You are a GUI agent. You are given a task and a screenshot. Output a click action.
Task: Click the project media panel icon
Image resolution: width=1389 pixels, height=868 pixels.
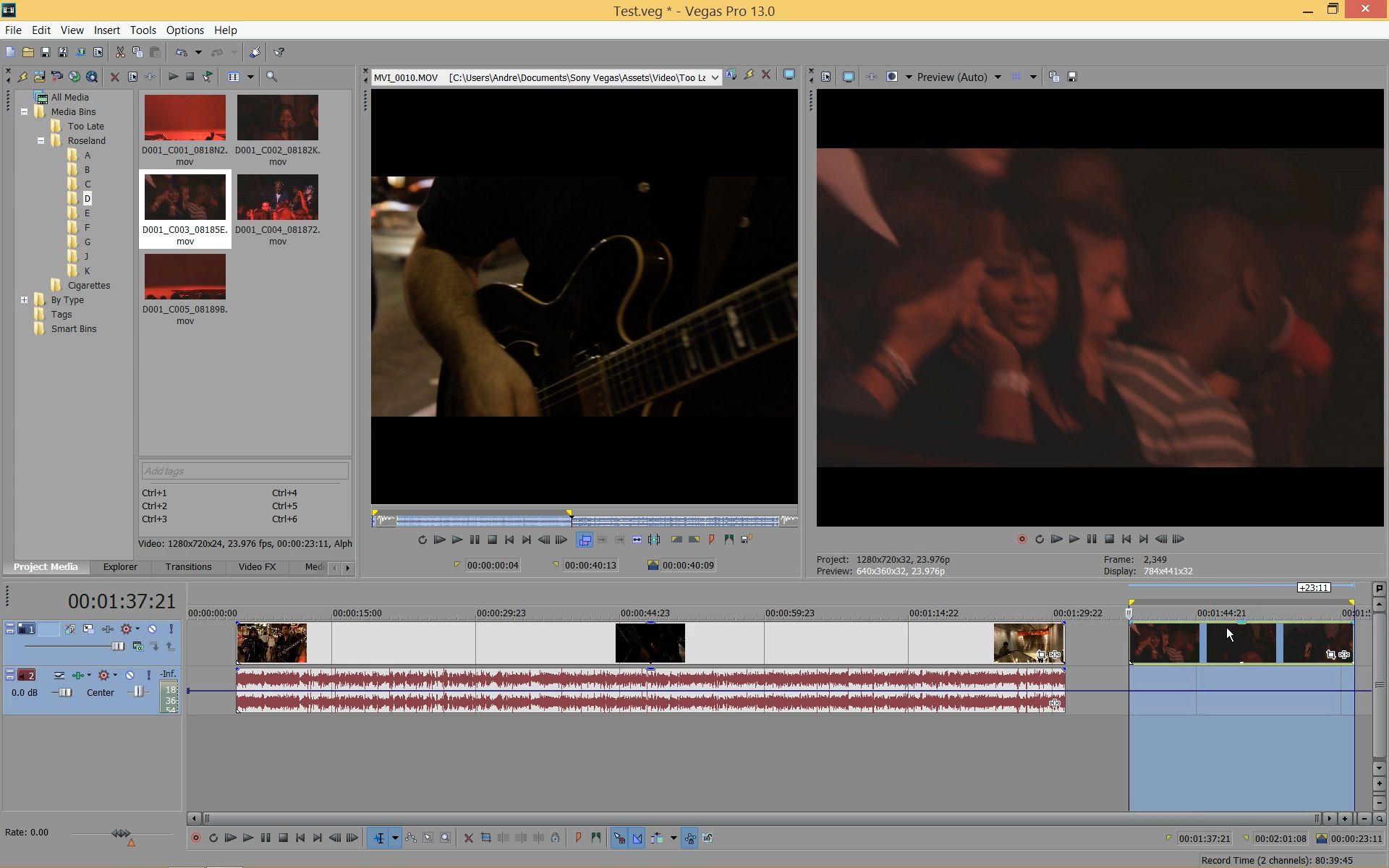point(45,567)
